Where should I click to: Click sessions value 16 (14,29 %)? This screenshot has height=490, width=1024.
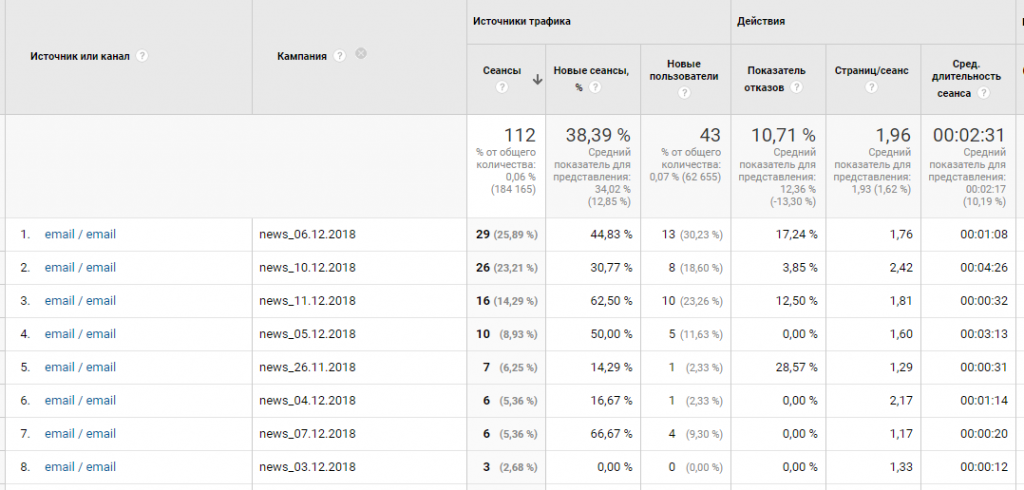pyautogui.click(x=507, y=301)
